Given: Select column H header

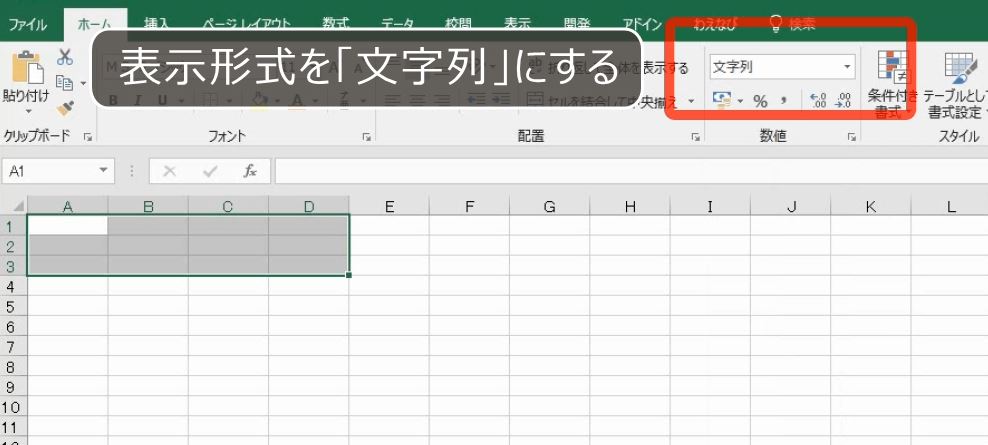Looking at the screenshot, I should pos(630,206).
